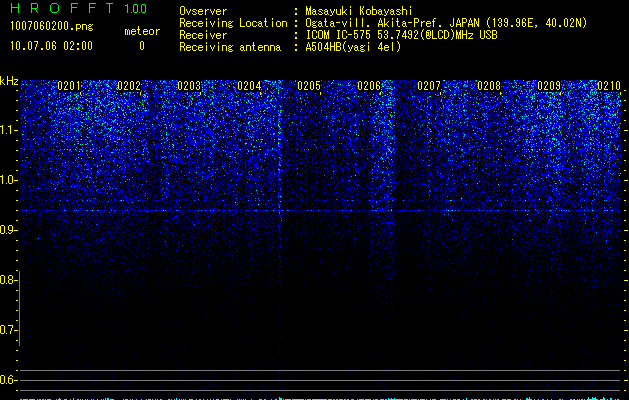Click time marker 0204
The height and width of the screenshot is (400, 629).
[x=249, y=86]
